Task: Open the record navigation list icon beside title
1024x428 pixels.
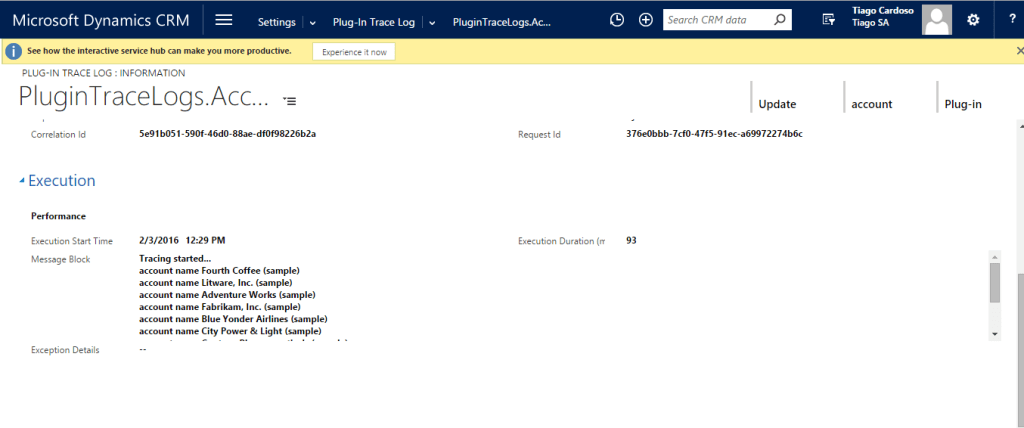Action: click(290, 101)
